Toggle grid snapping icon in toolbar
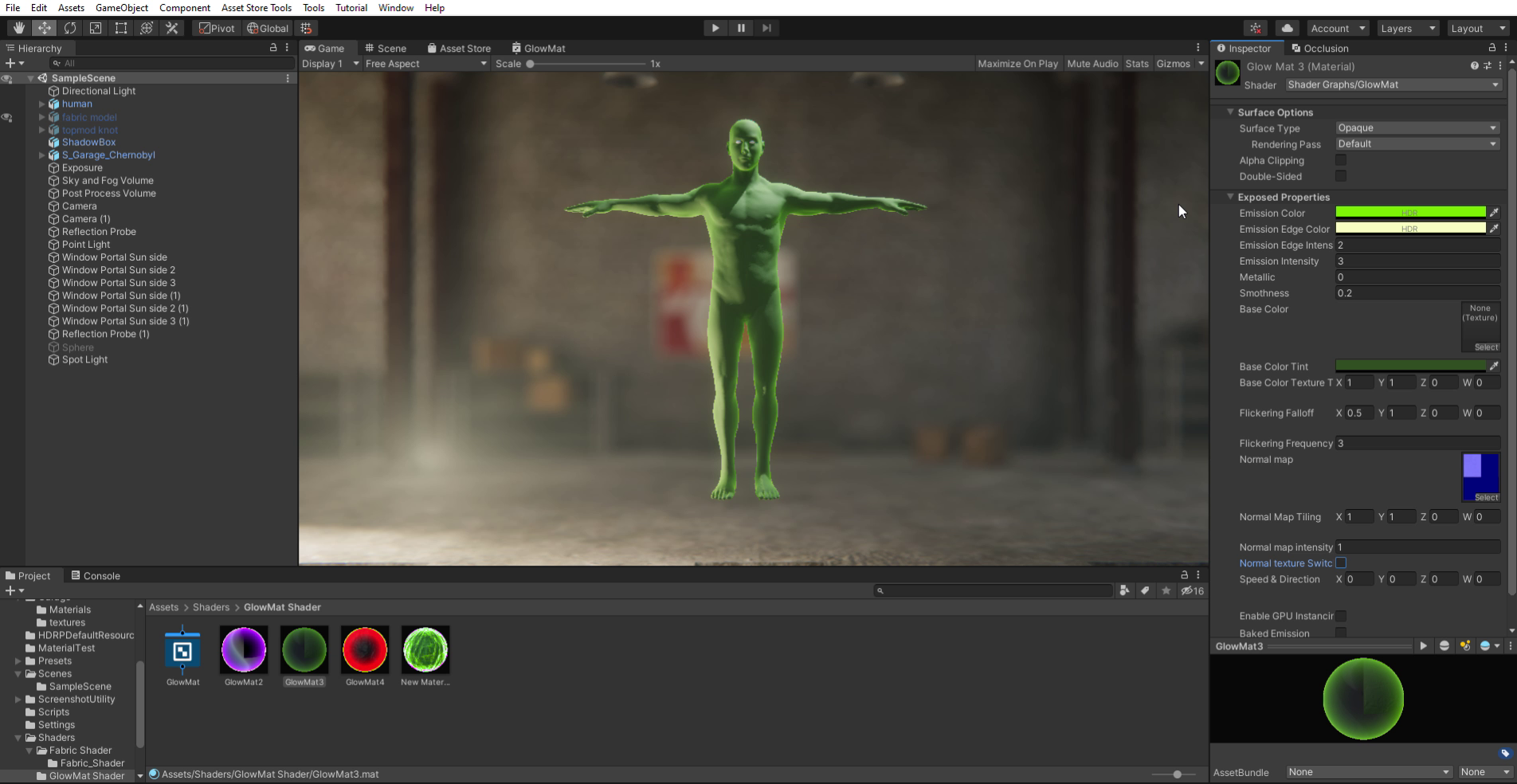This screenshot has width=1517, height=784. point(306,28)
